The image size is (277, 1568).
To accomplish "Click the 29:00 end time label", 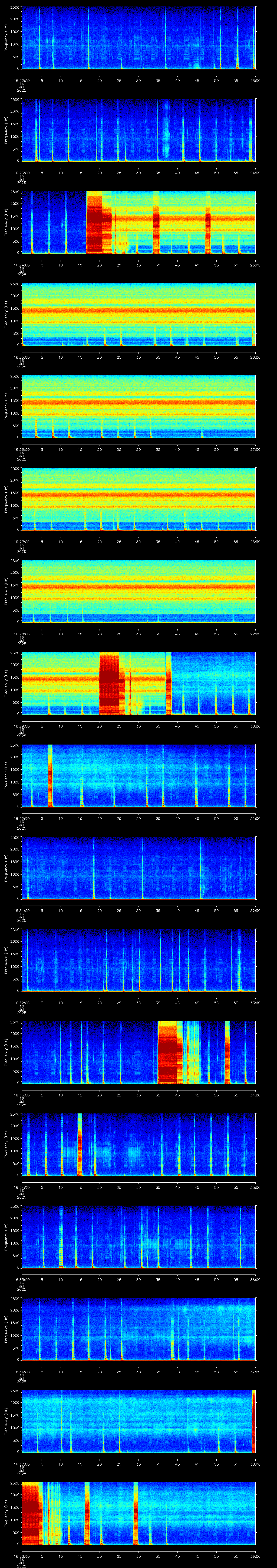I will tap(256, 634).
